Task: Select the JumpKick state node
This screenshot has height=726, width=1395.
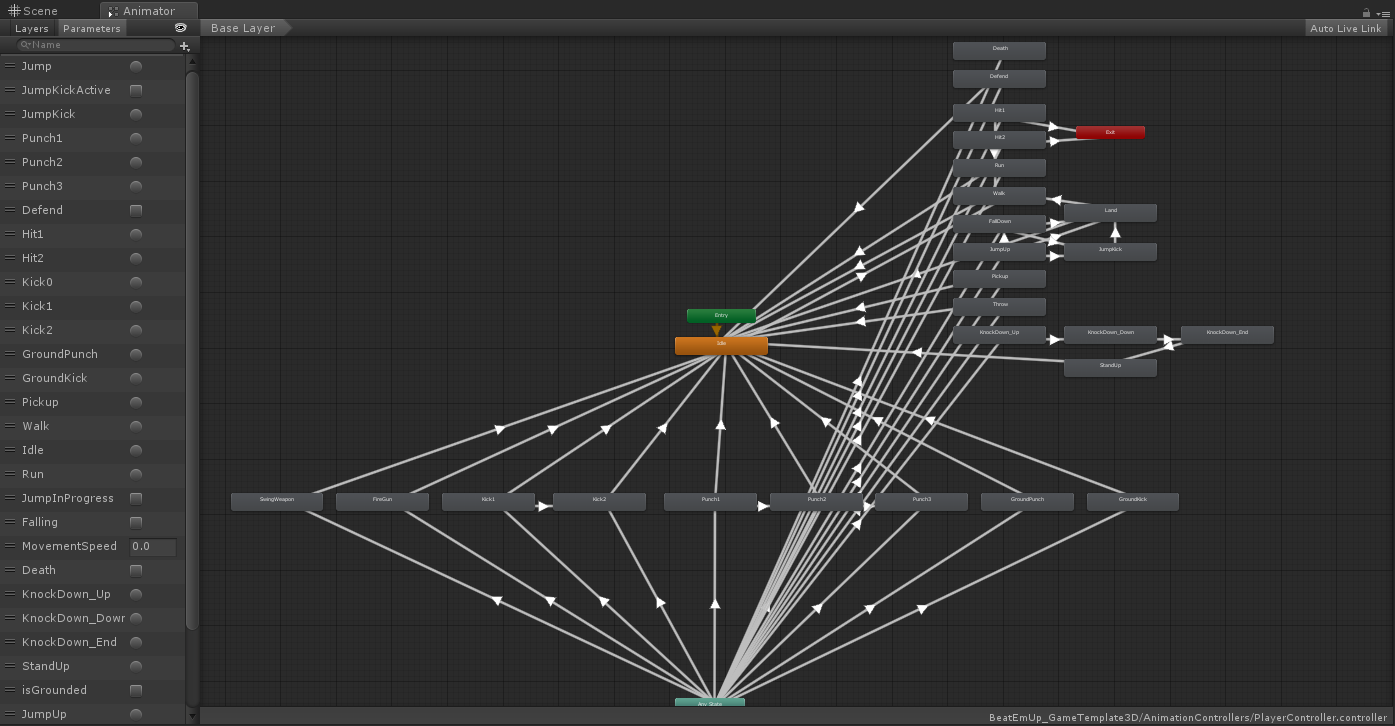Action: (1110, 251)
